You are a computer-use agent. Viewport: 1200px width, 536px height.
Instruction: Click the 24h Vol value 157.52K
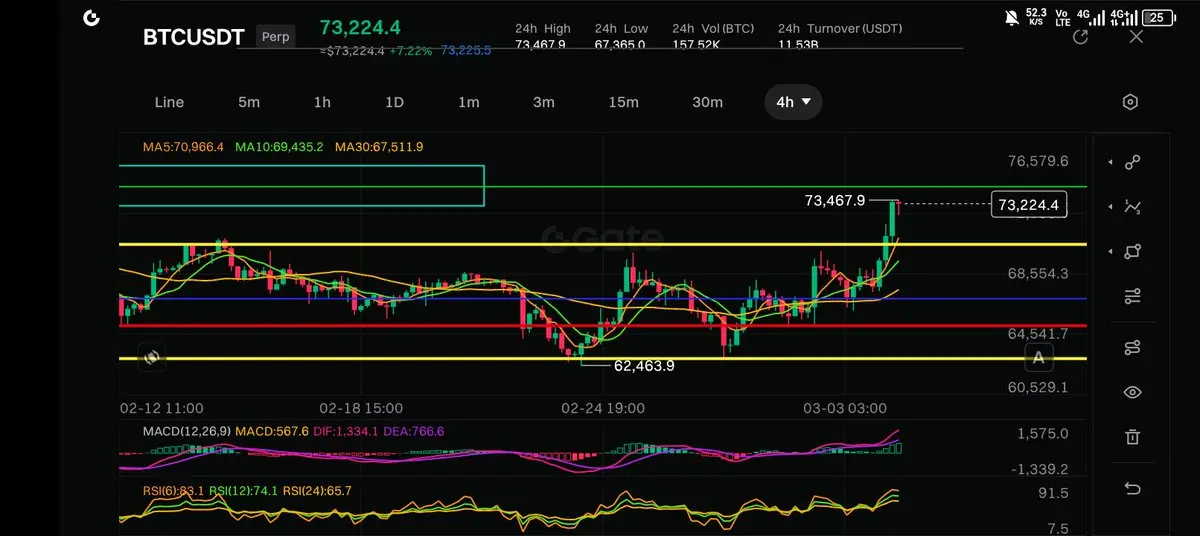696,44
